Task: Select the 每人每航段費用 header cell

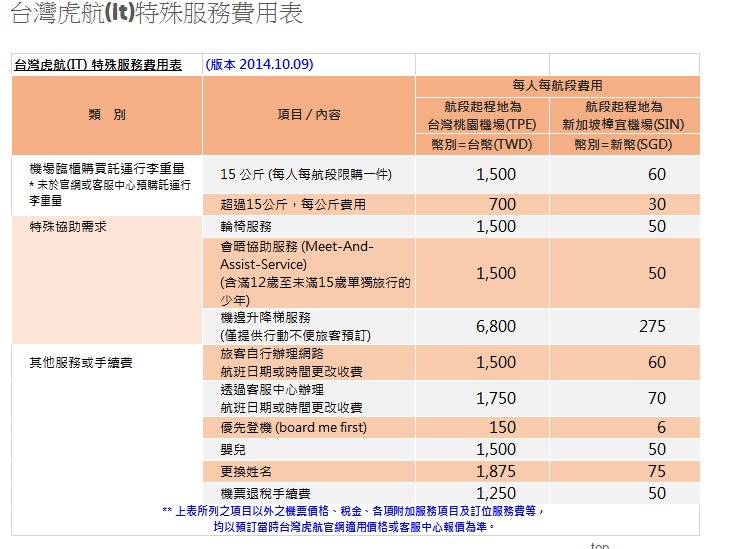Action: 557,86
